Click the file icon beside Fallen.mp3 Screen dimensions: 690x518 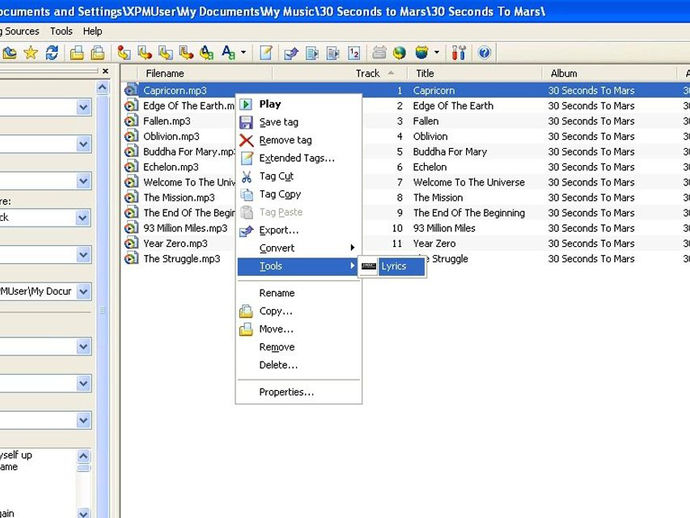tap(131, 121)
